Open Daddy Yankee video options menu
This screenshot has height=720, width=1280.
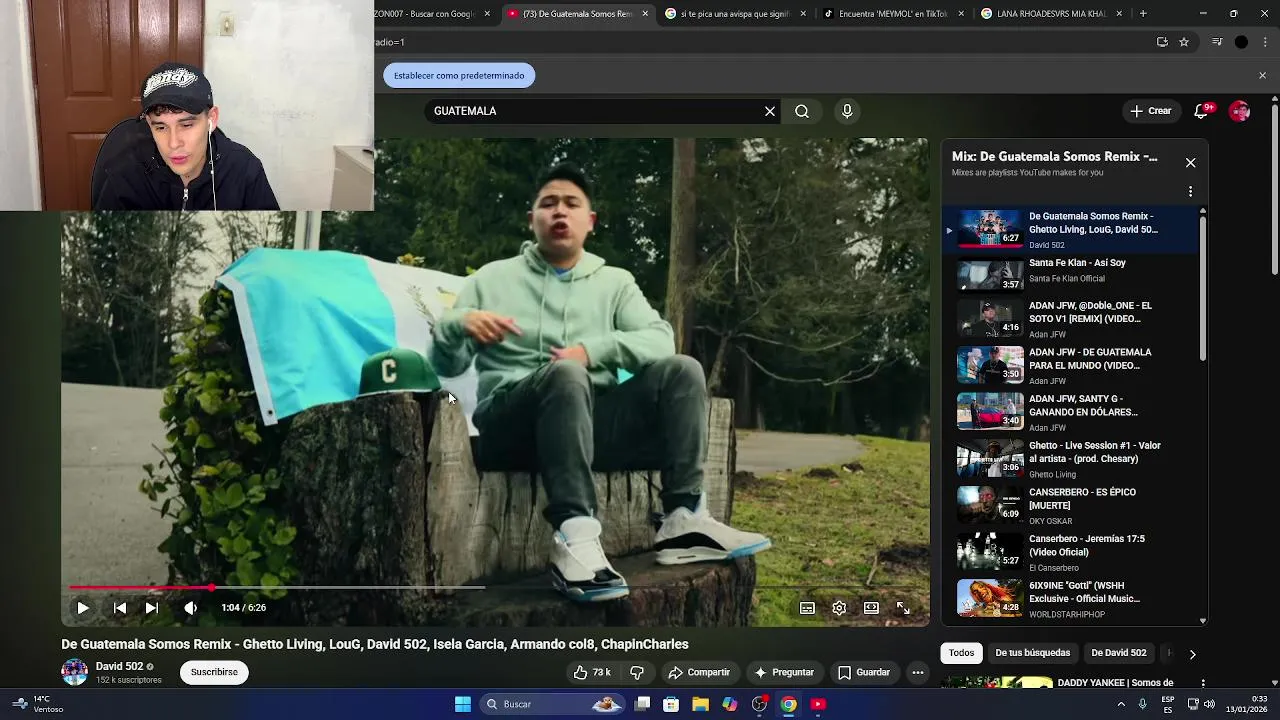1203,683
